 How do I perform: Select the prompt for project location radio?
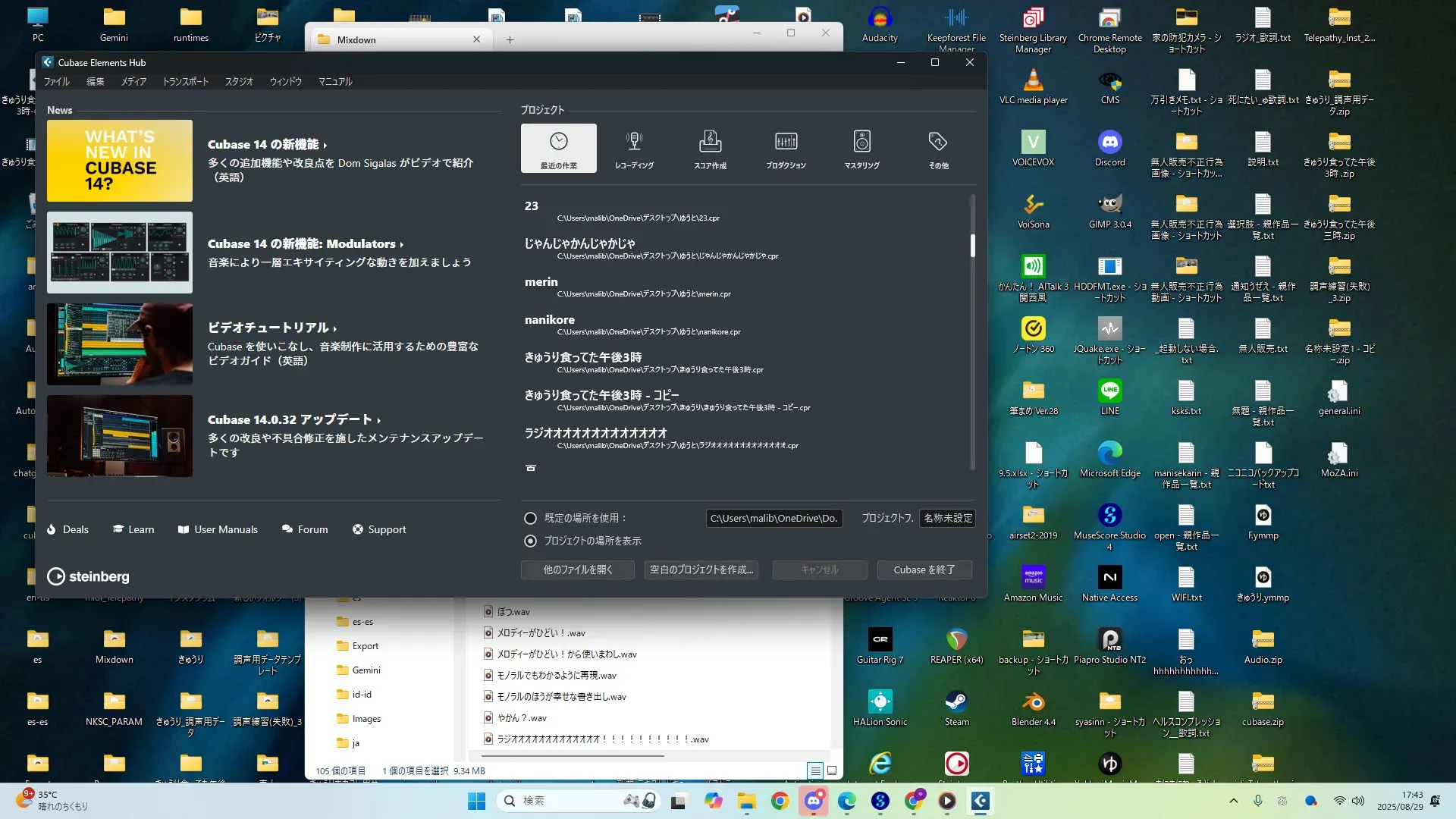pyautogui.click(x=531, y=541)
